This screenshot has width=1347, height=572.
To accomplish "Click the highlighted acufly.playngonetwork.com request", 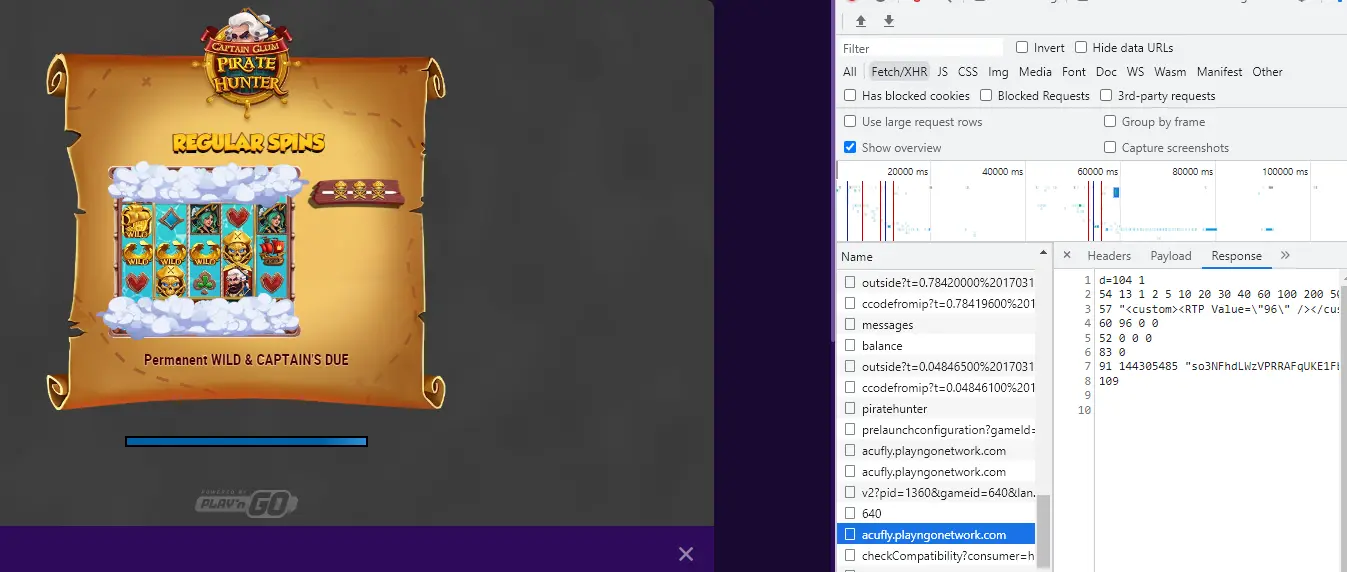I will coord(936,535).
